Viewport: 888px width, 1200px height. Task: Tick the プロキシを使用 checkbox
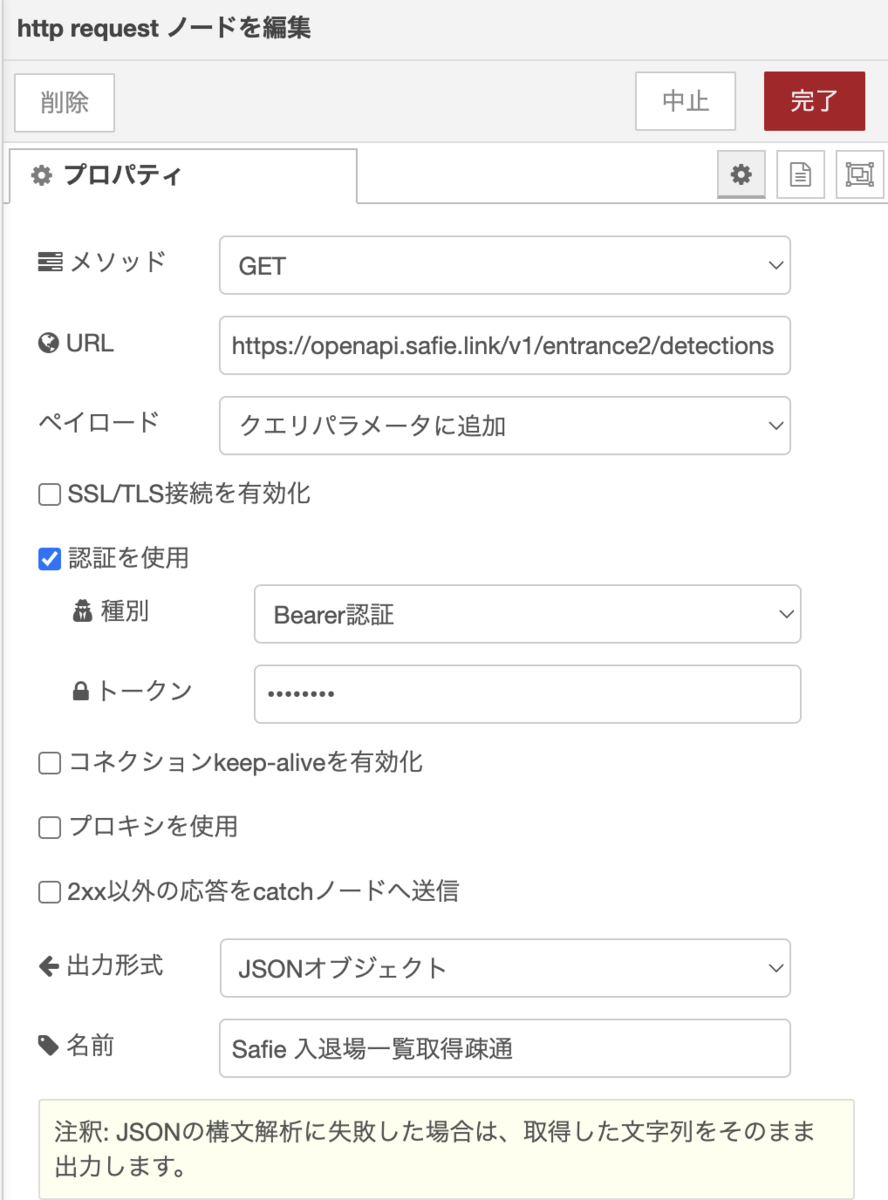coord(49,827)
